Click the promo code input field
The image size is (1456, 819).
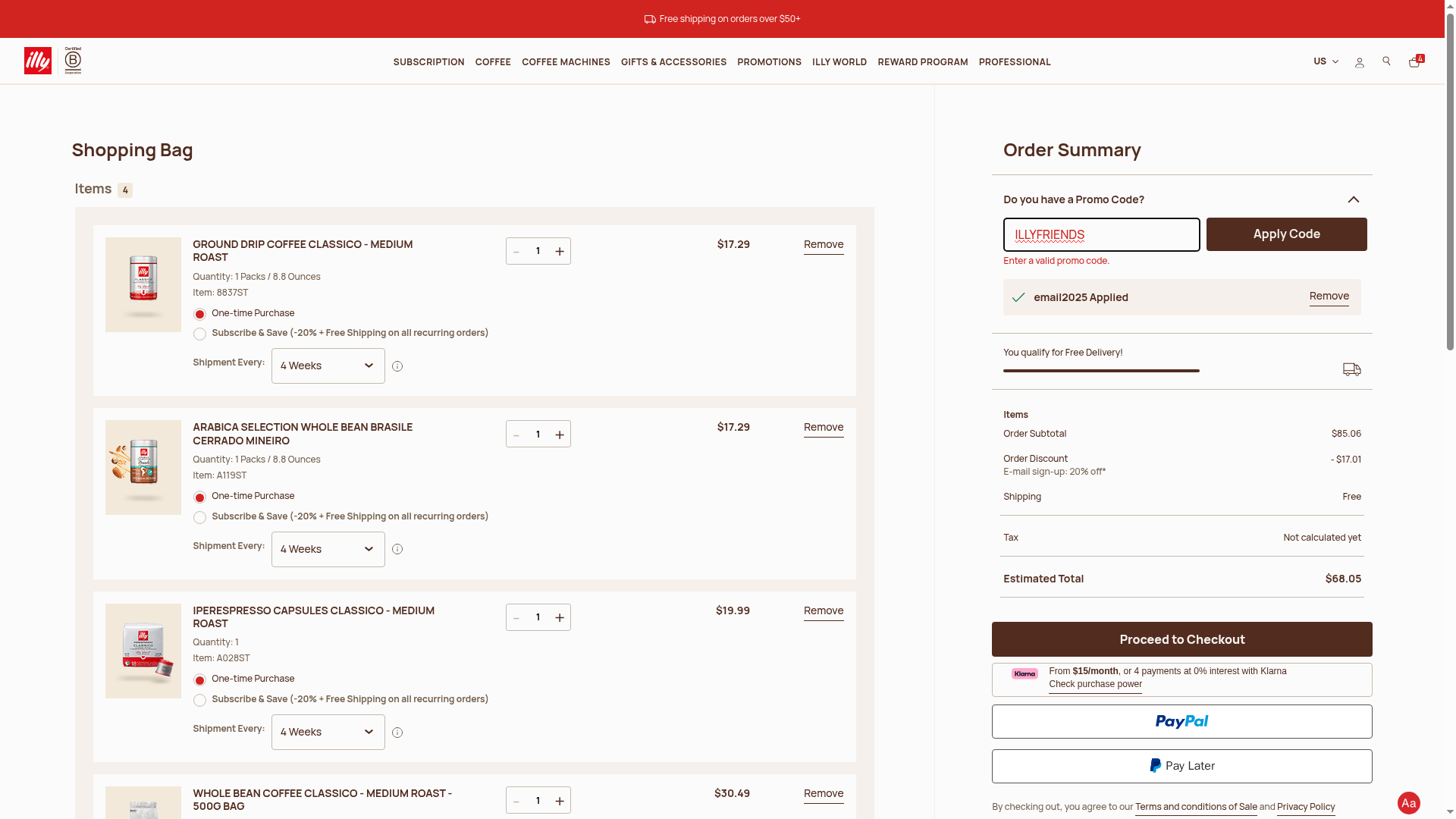[1101, 234]
